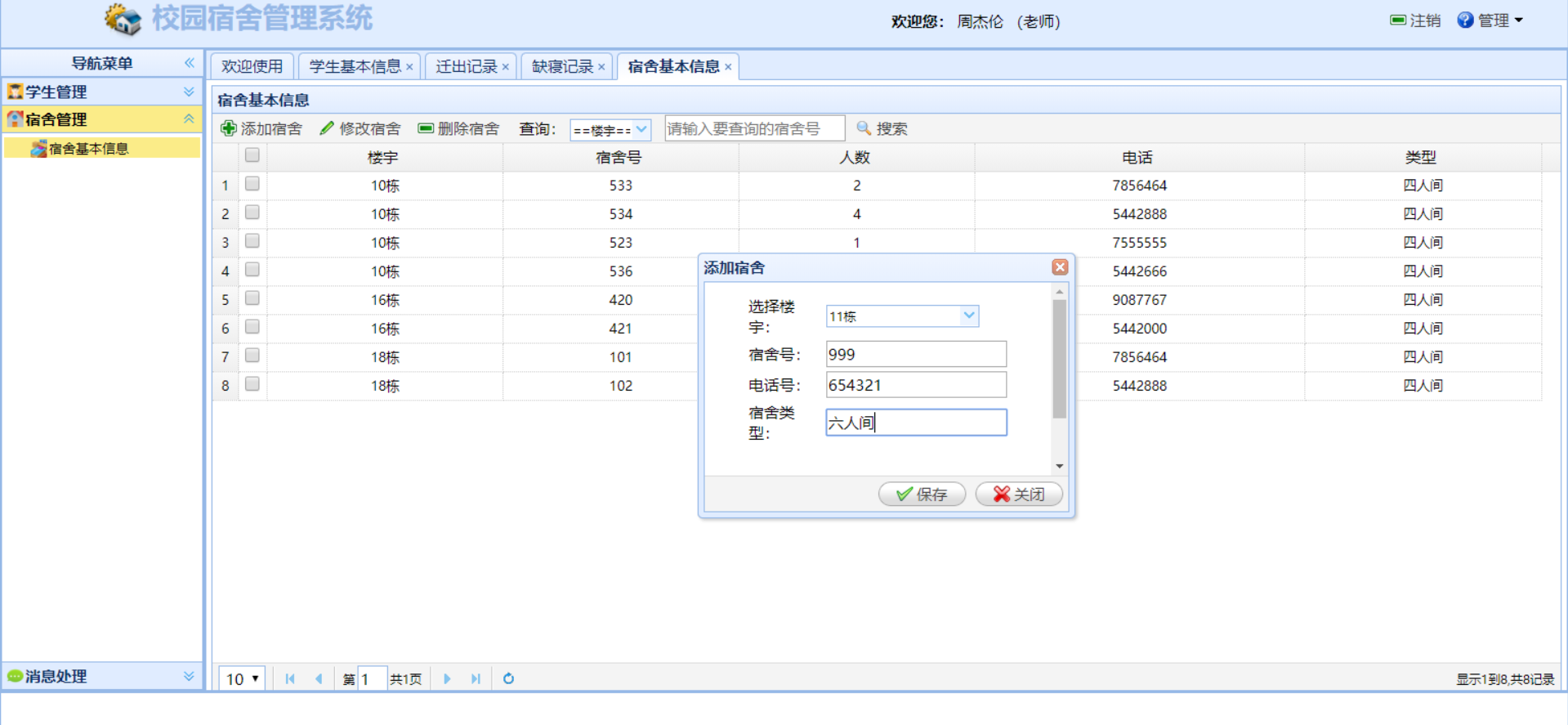Click the green 添加宿舍 plus icon
The image size is (1568, 725).
(229, 128)
